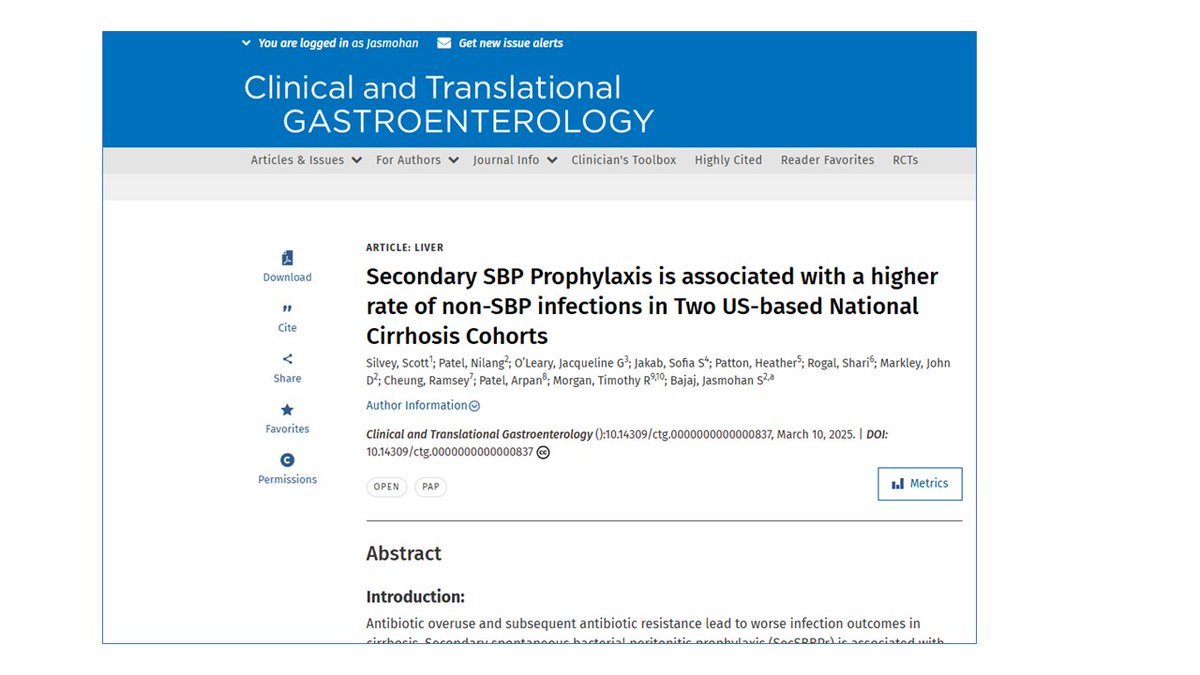The width and height of the screenshot is (1200, 675).
Task: Select the RCTs menu item
Action: tap(905, 160)
